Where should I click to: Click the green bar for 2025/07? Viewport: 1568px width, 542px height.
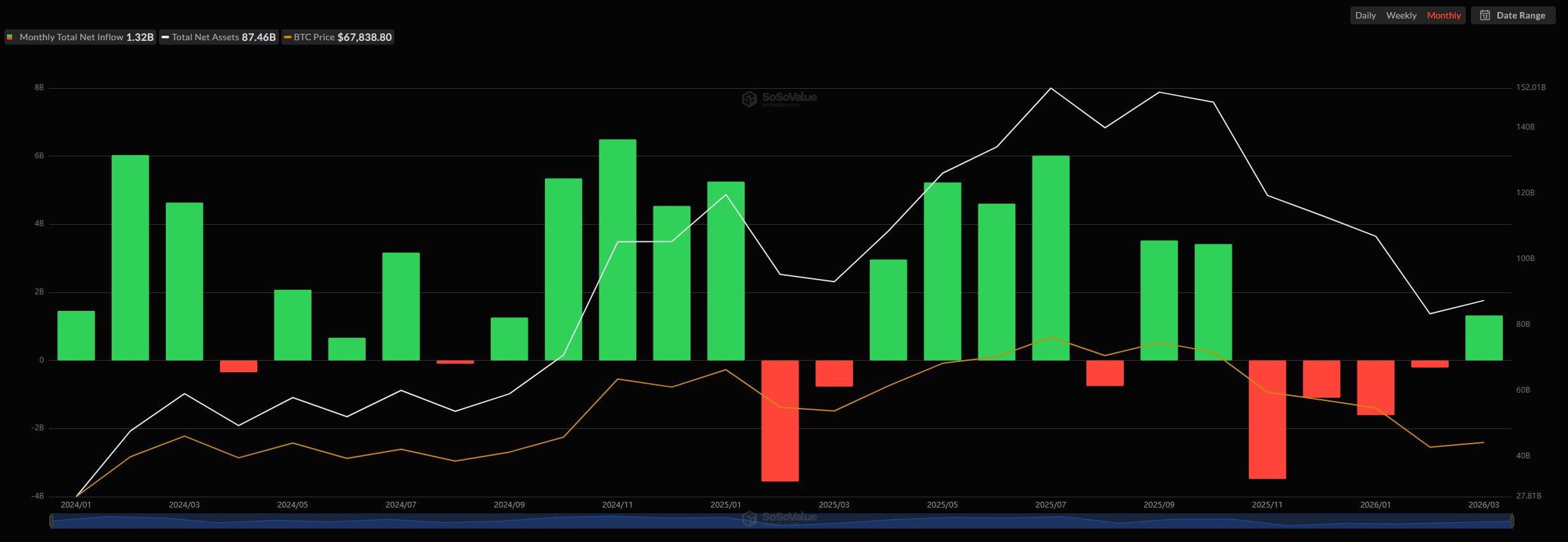[x=1050, y=258]
